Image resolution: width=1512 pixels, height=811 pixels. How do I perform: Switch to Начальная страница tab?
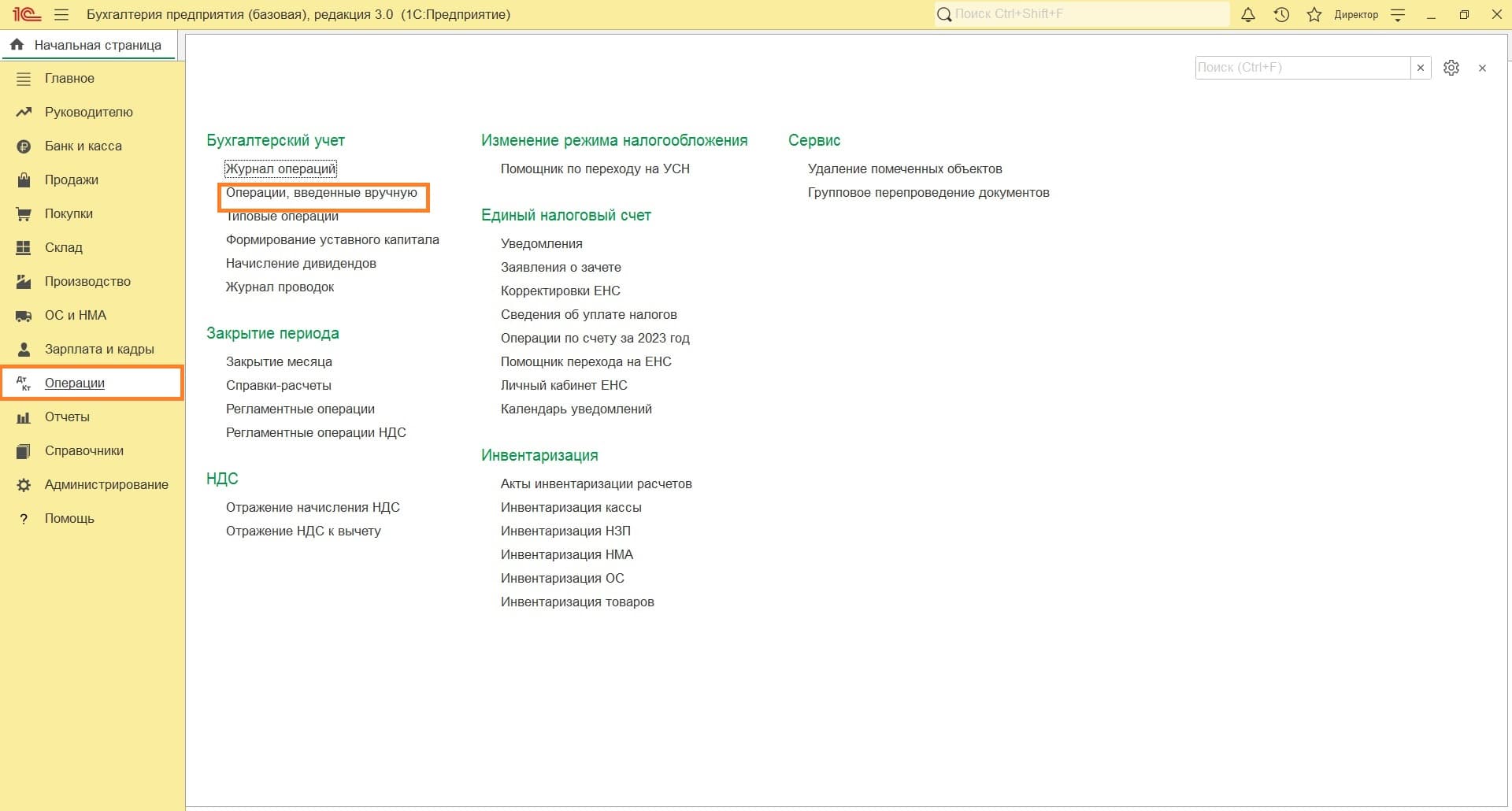(88, 45)
